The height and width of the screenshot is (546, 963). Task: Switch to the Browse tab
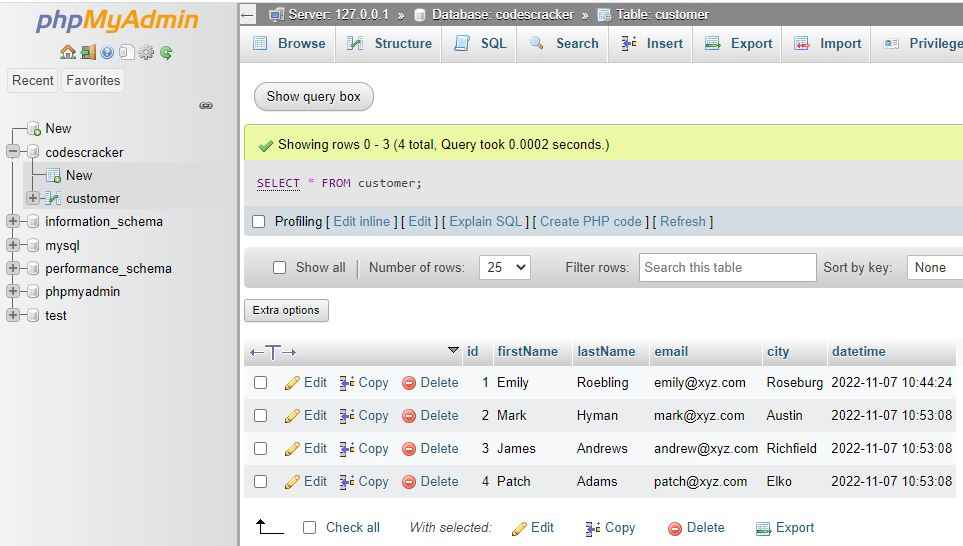(289, 44)
